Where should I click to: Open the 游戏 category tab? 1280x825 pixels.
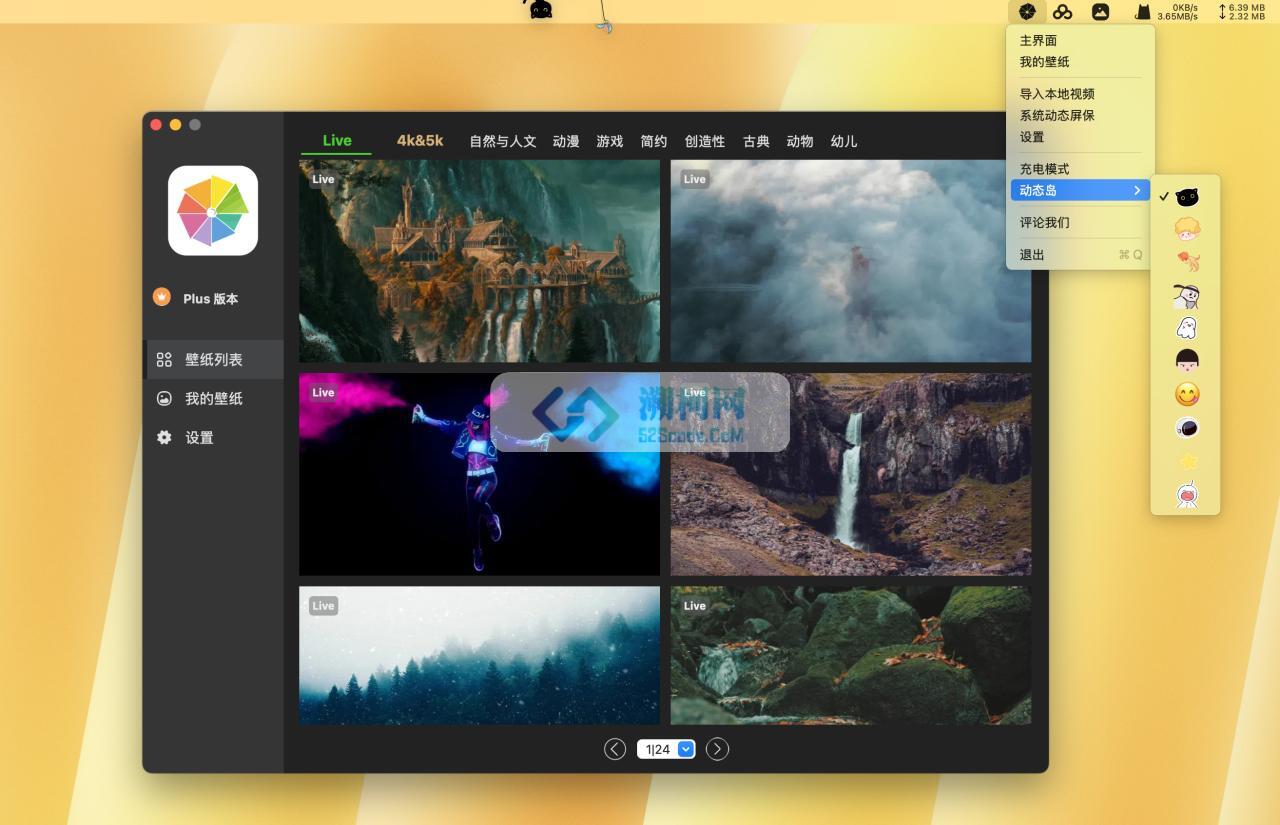[610, 142]
